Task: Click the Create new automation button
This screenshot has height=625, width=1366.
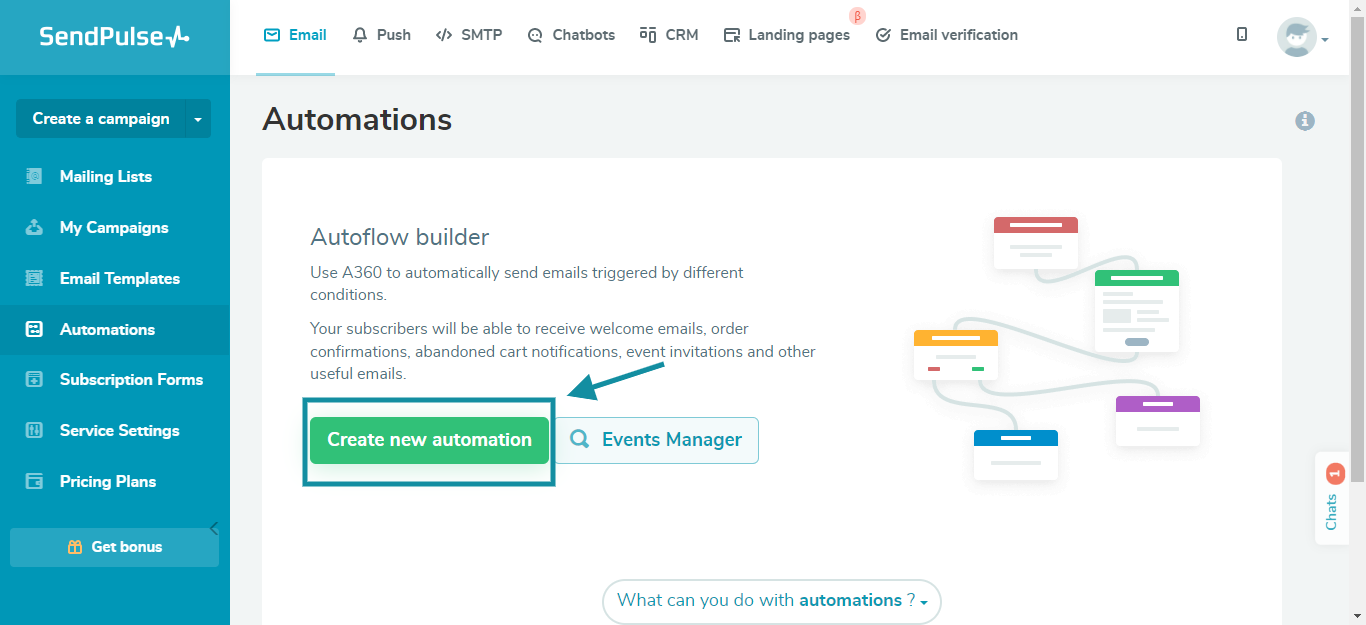Action: (x=428, y=440)
